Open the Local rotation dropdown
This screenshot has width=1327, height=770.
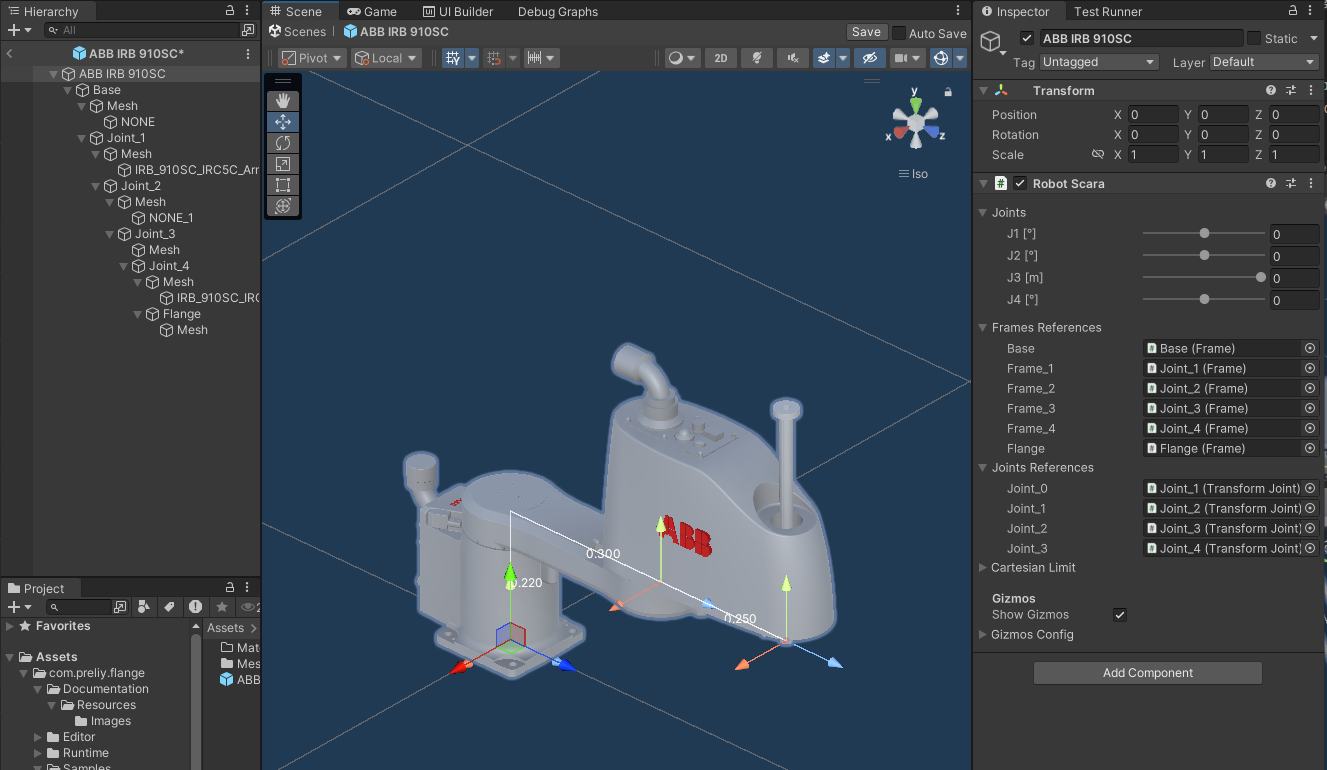(385, 58)
